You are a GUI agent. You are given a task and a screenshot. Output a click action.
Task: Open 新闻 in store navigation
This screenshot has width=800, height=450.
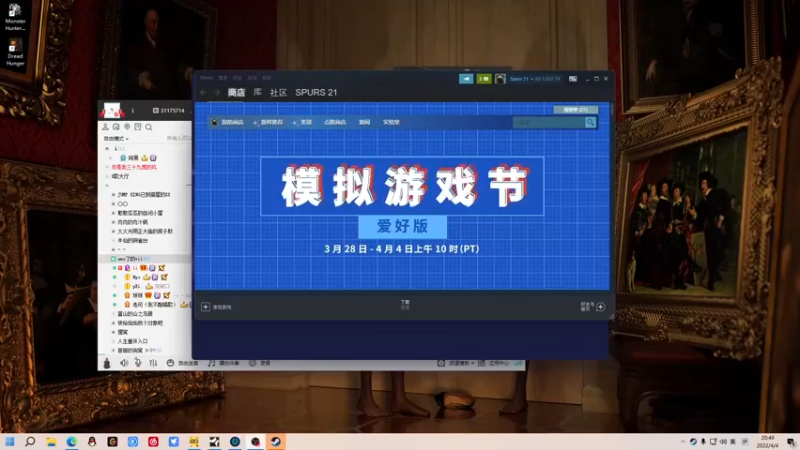[364, 122]
